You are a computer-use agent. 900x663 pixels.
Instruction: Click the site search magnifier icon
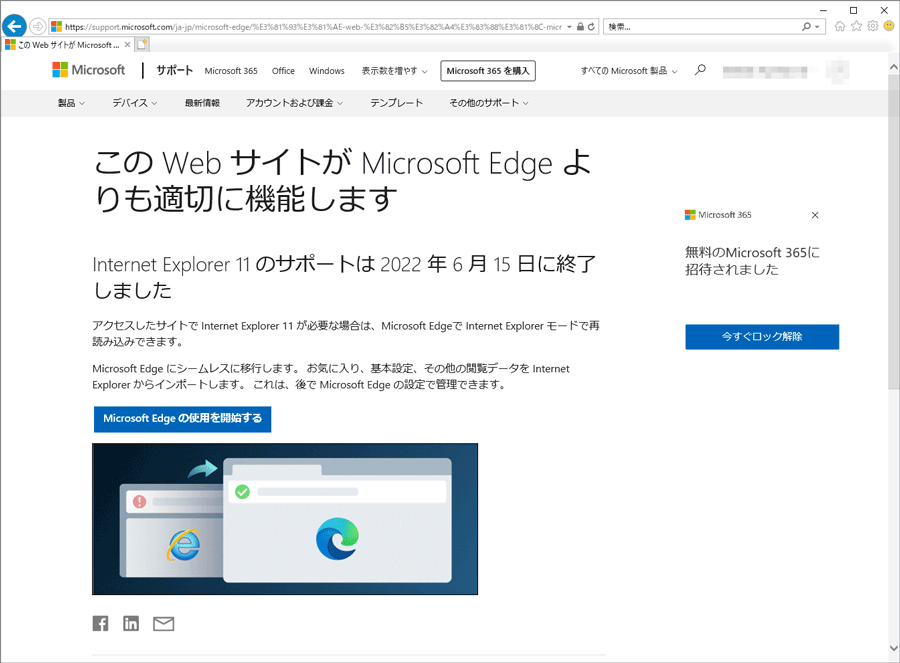700,70
